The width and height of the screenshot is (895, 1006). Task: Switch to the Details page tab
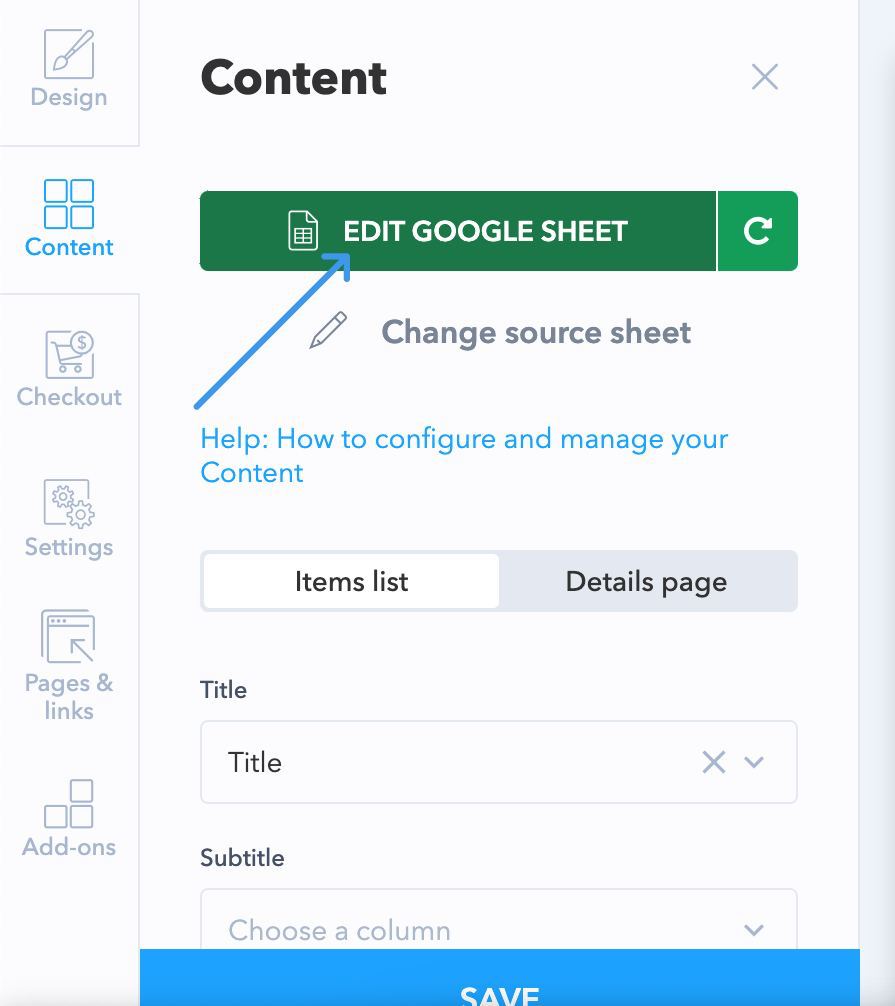tap(646, 581)
